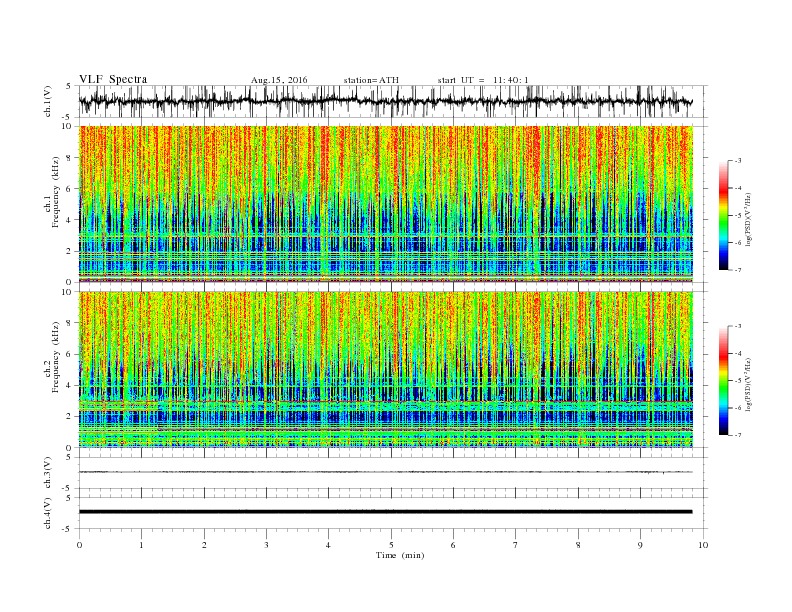Screen dimensions: 792x612
Task: Click the "5" tick label on the Time axis
Action: click(391, 545)
